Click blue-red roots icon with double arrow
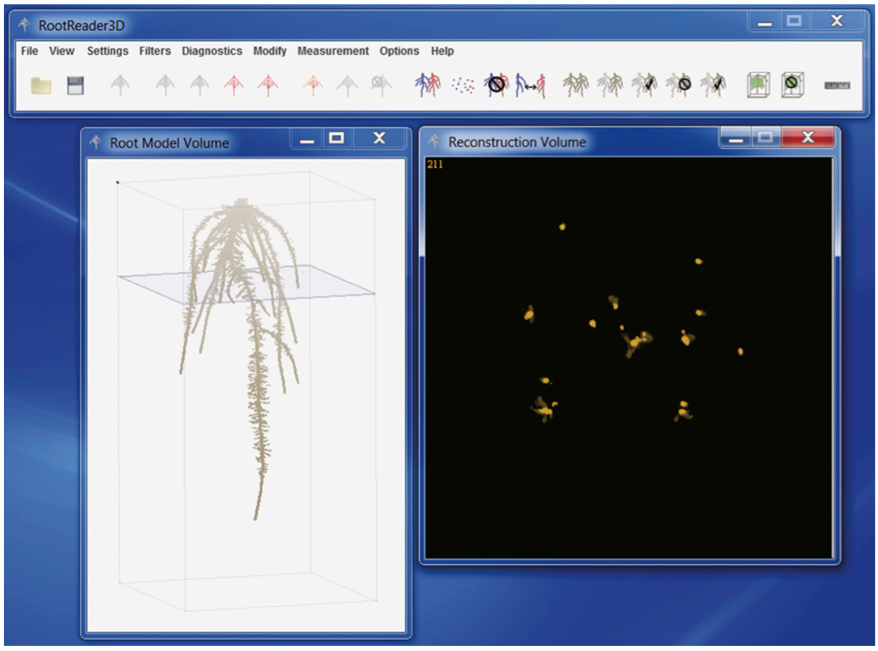 [530, 86]
